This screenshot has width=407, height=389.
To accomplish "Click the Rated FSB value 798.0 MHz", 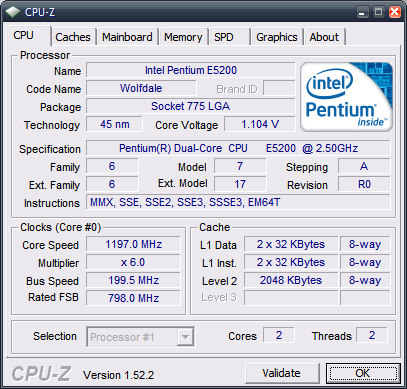I will [x=133, y=298].
